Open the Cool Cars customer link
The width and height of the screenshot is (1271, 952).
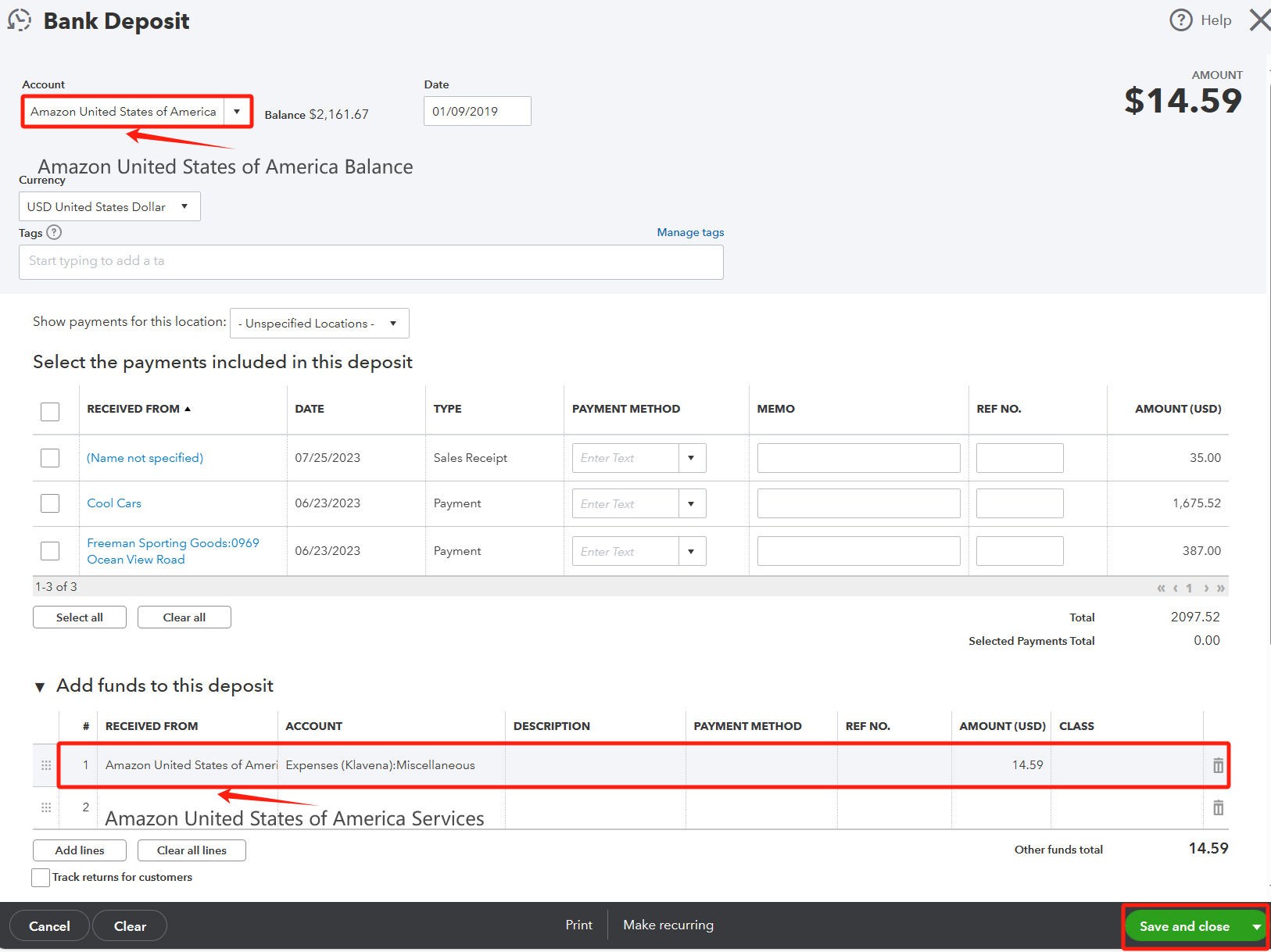click(114, 503)
